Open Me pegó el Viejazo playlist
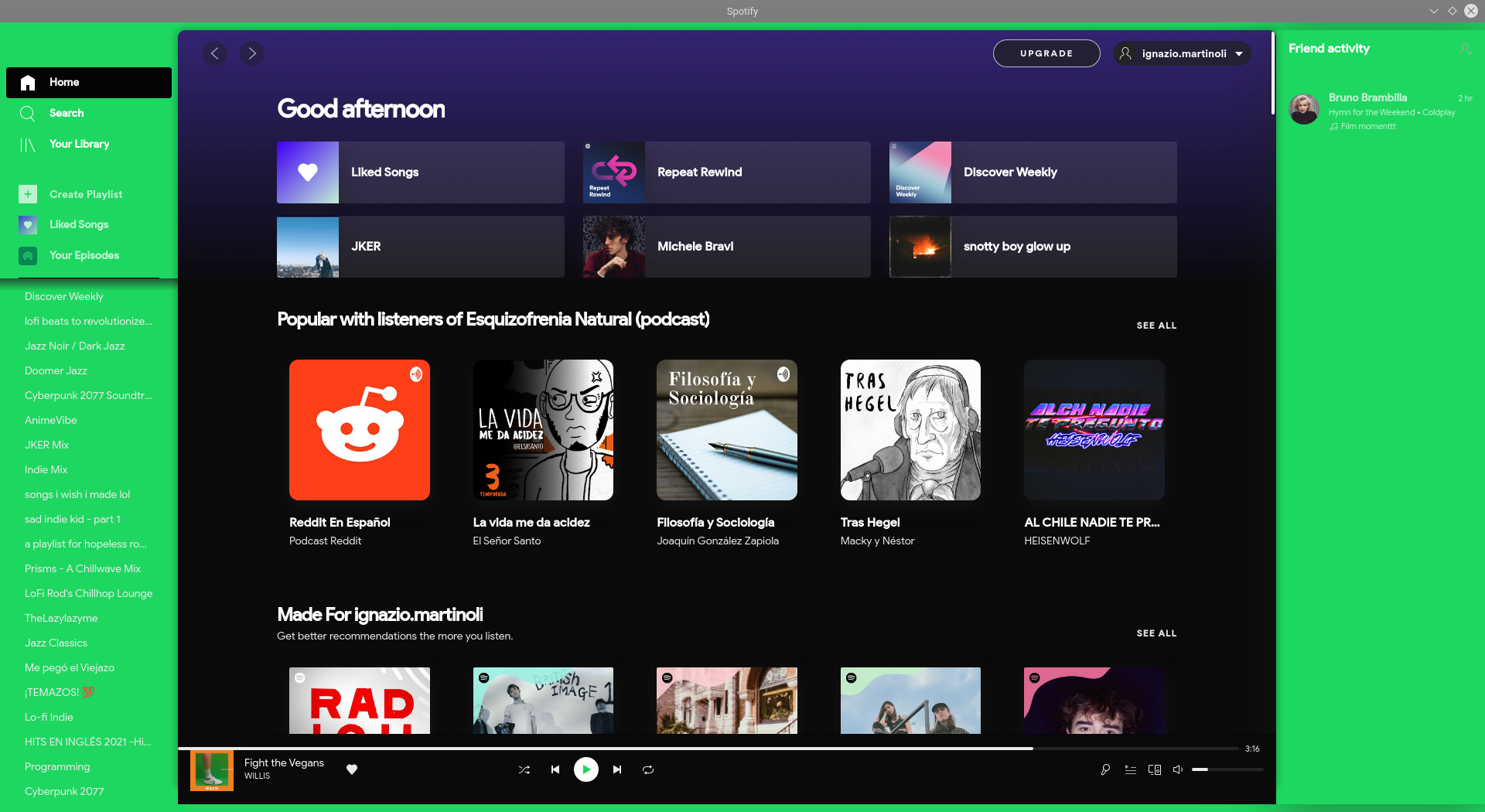 tap(70, 667)
